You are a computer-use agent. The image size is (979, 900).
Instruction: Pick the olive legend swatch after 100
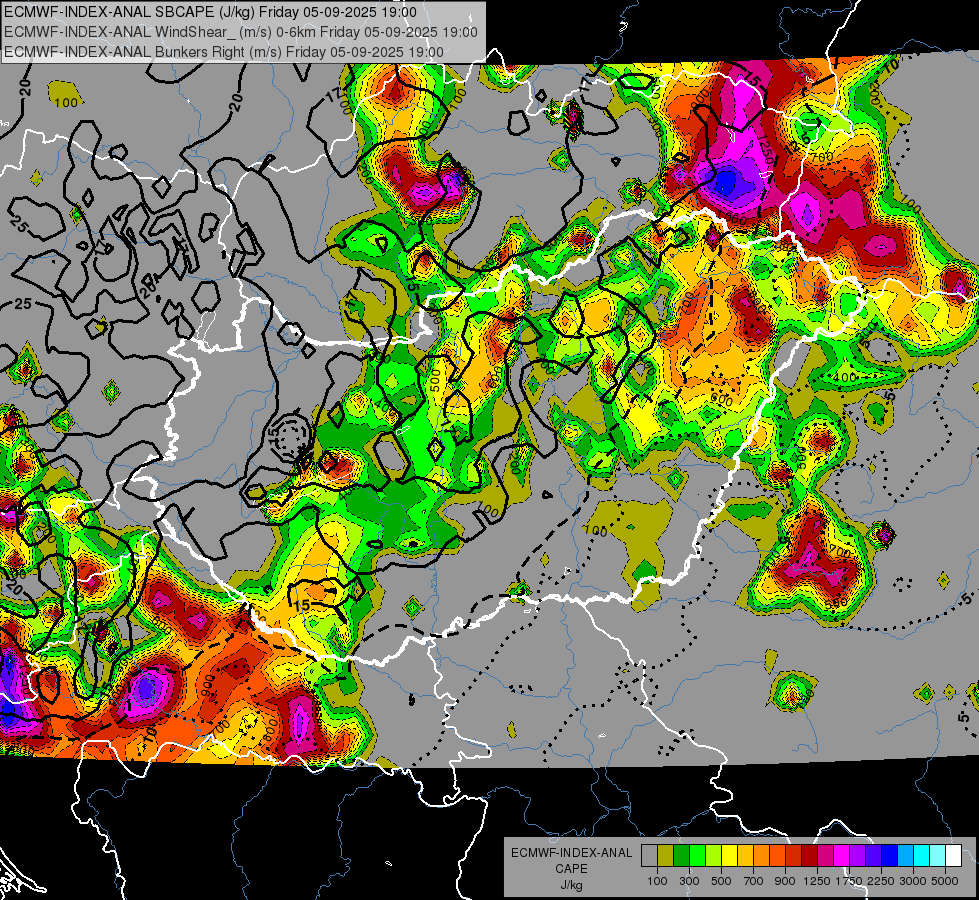pyautogui.click(x=665, y=856)
